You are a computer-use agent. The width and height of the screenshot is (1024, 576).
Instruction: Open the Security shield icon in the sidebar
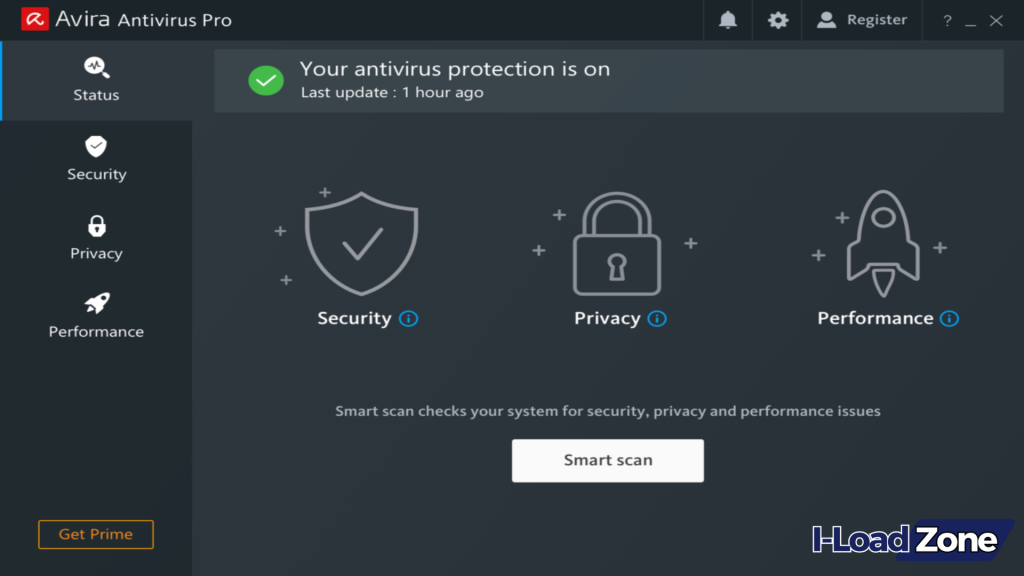tap(95, 147)
